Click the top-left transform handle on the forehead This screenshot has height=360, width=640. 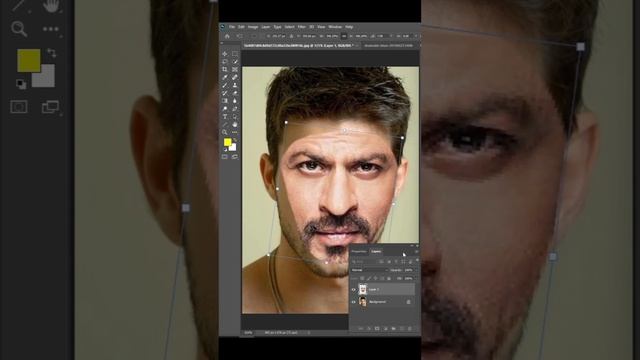[286, 122]
